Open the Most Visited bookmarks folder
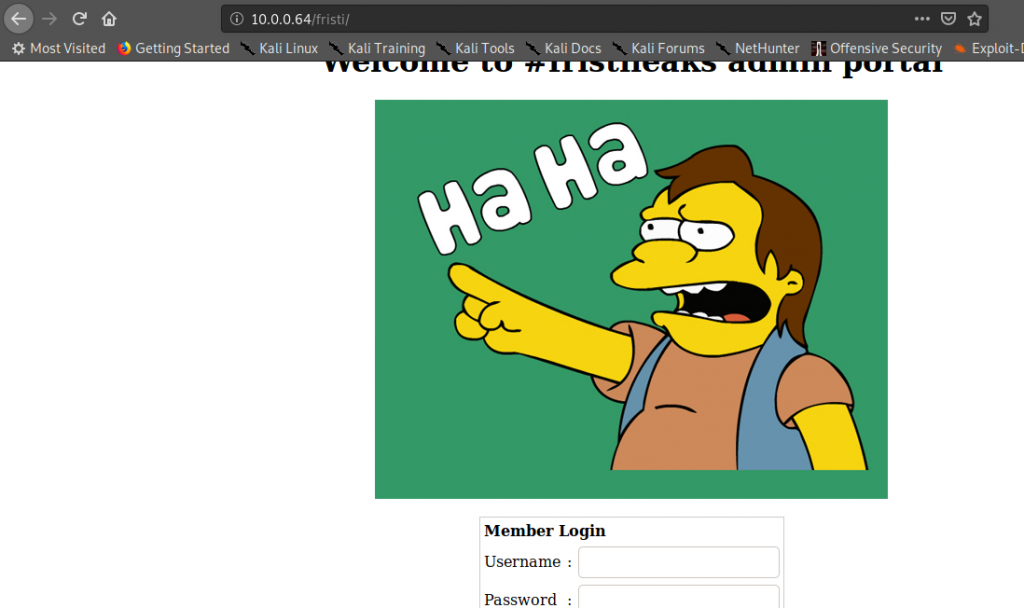The height and width of the screenshot is (608, 1024). [x=58, y=48]
